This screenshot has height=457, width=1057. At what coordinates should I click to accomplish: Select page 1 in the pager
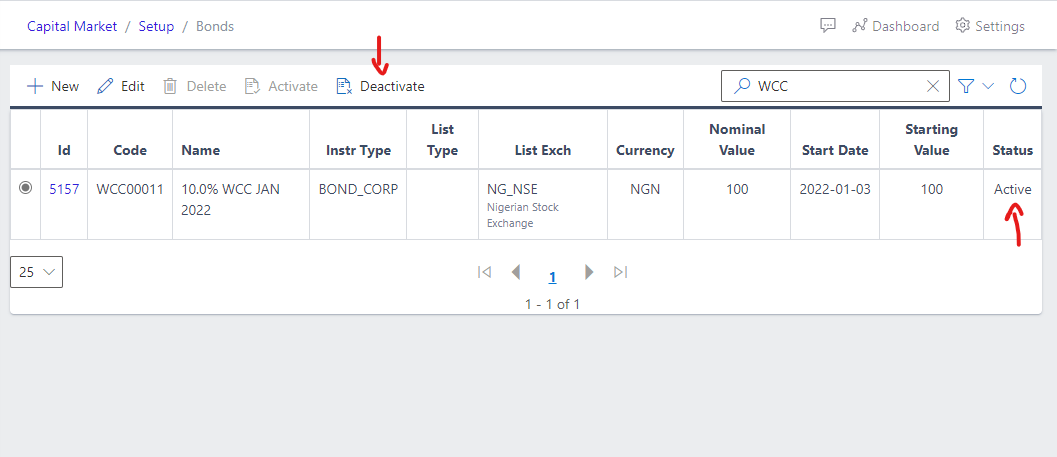pos(552,277)
